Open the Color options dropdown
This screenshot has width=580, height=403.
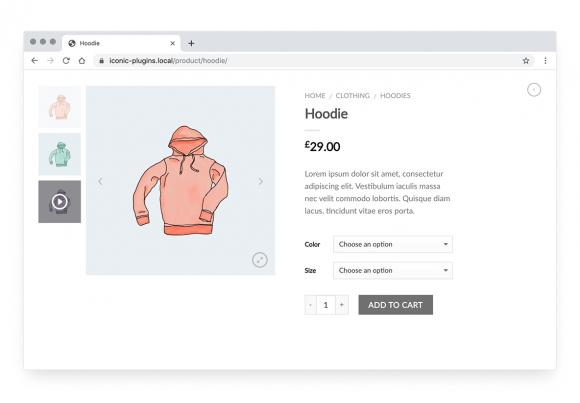pos(393,244)
